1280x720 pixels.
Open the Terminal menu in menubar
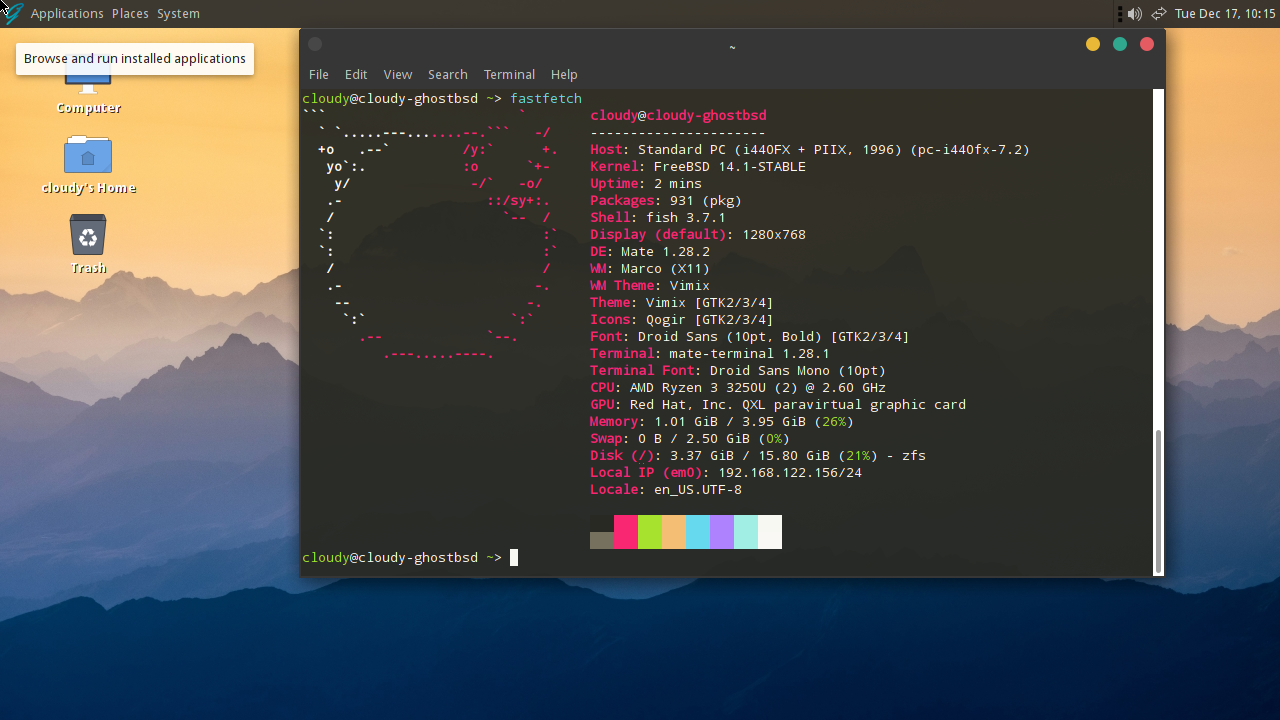click(x=509, y=74)
